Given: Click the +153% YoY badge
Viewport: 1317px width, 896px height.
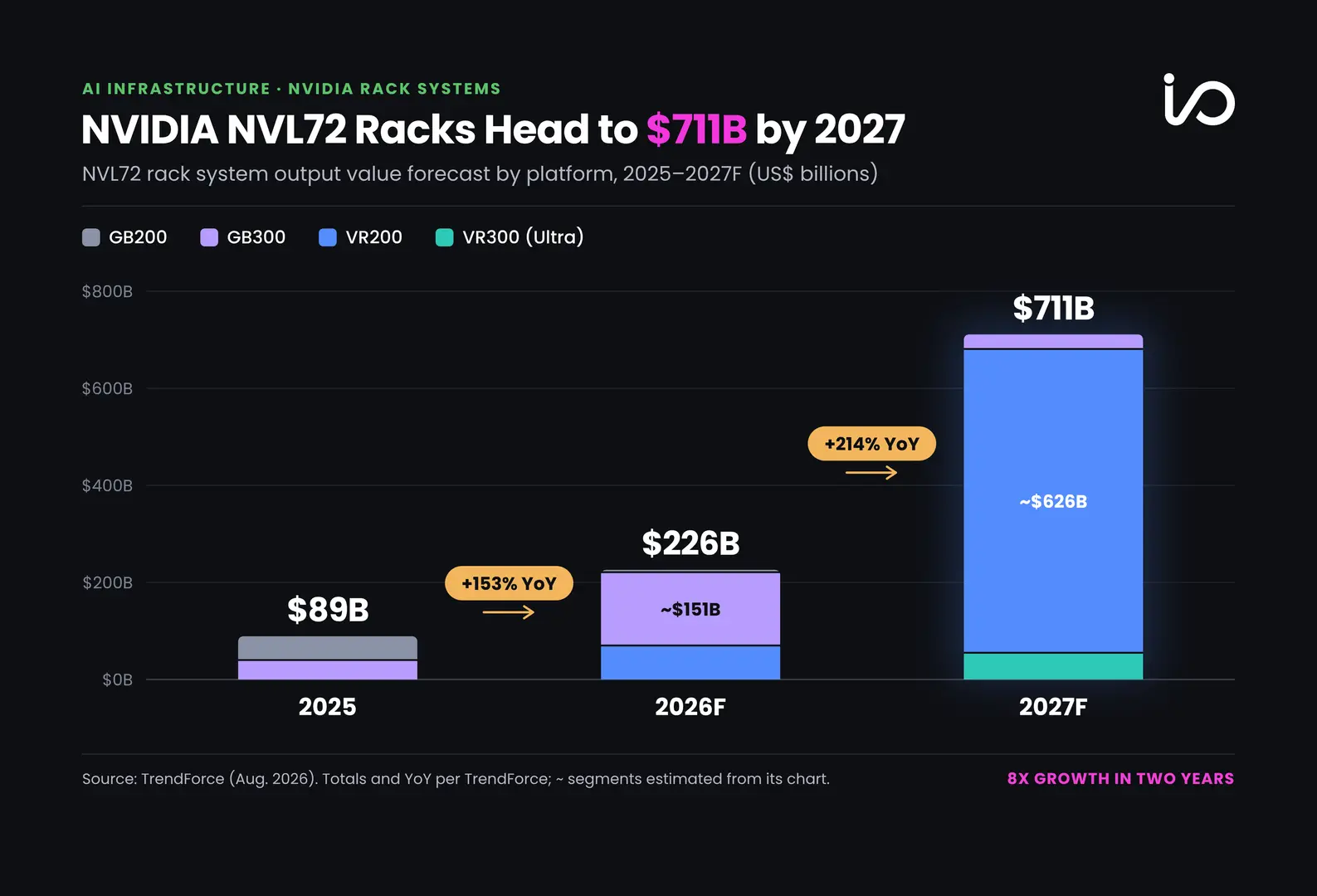Looking at the screenshot, I should [x=509, y=583].
